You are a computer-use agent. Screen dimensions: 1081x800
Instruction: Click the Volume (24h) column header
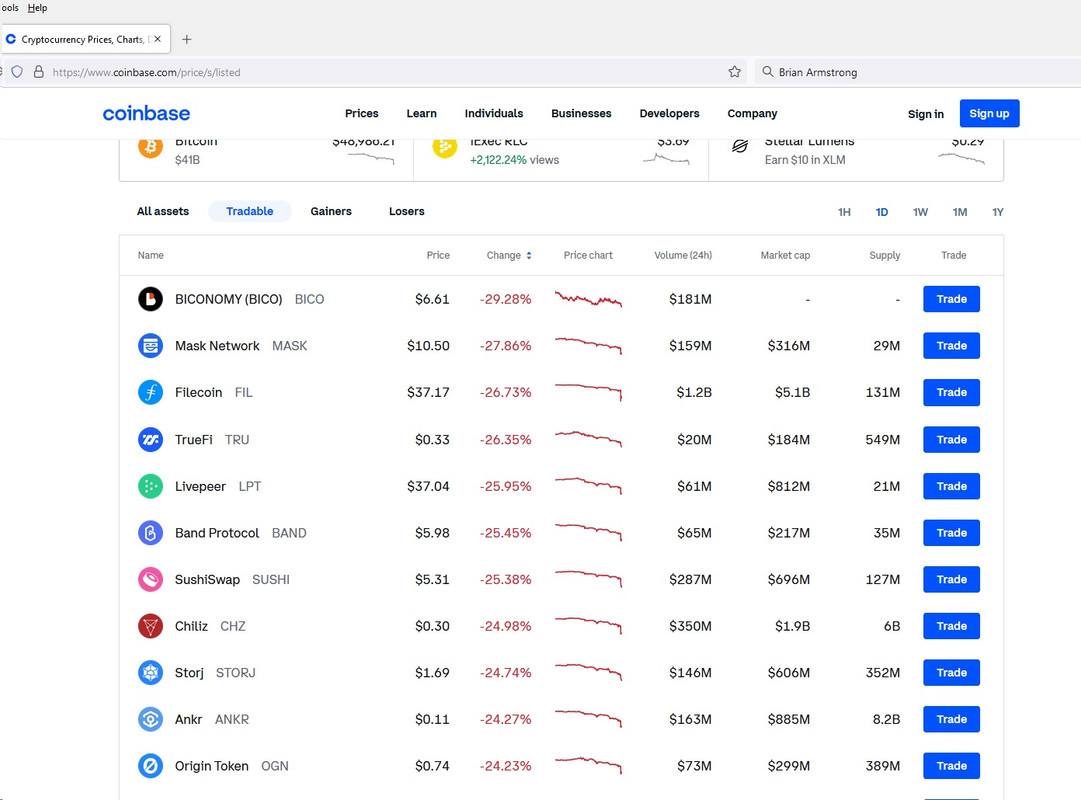pyautogui.click(x=683, y=255)
